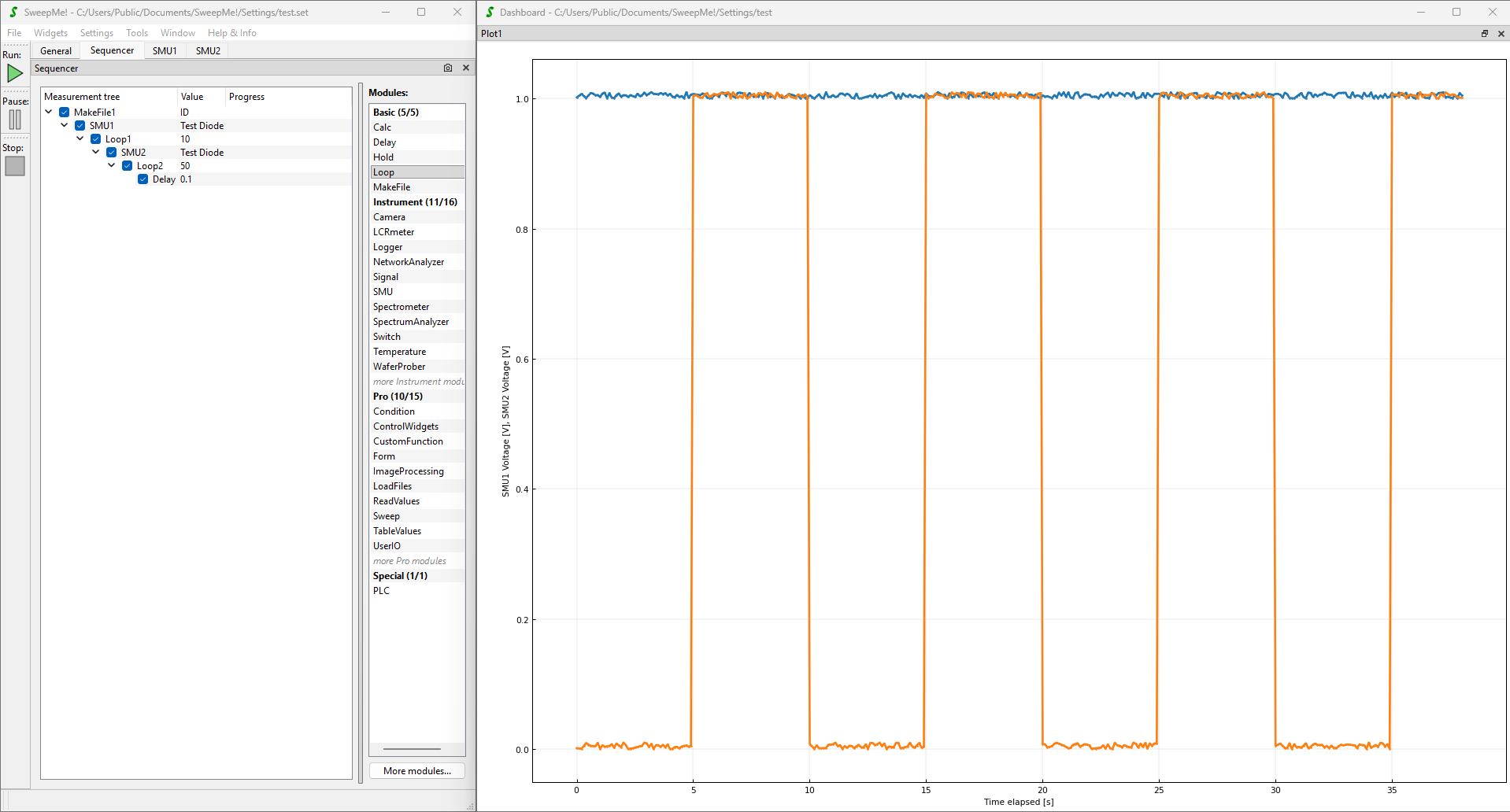The width and height of the screenshot is (1510, 812).
Task: Click the More modules... button
Action: (x=416, y=771)
